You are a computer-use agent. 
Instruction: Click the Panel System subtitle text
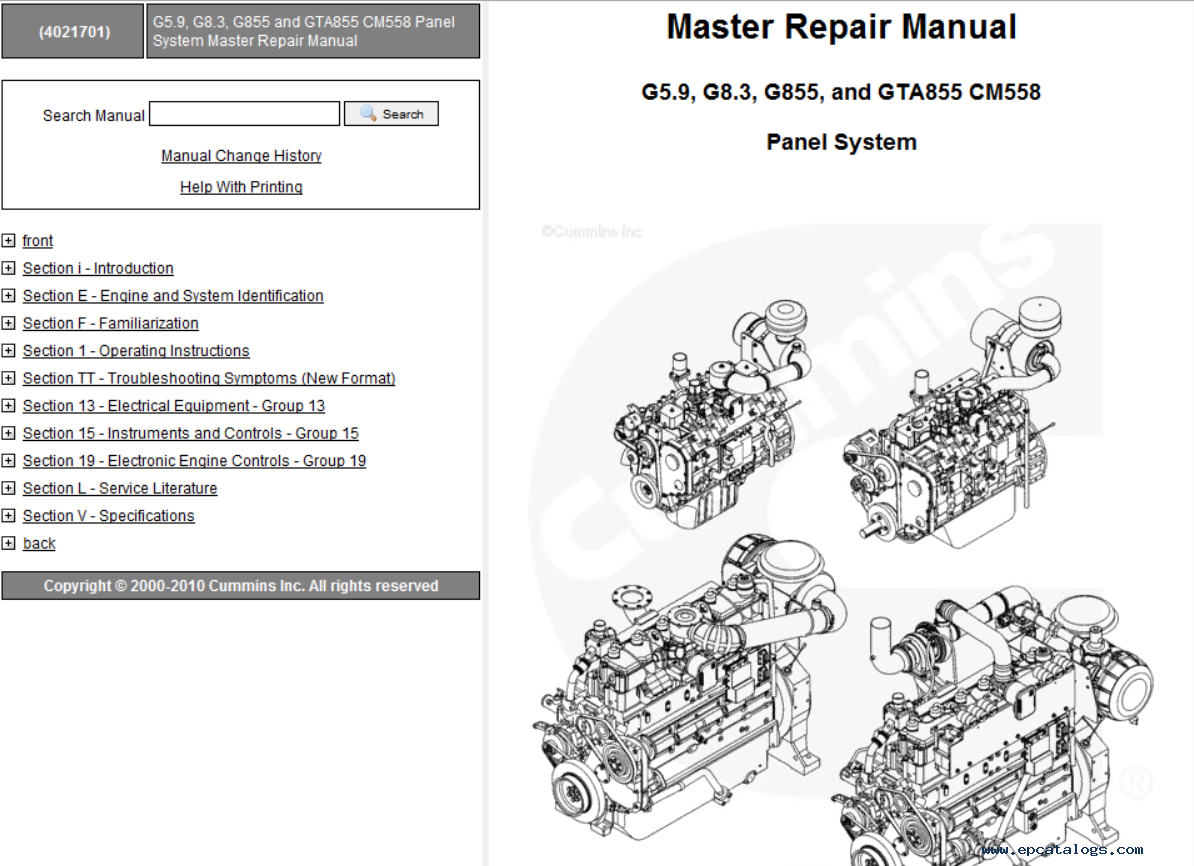(841, 142)
